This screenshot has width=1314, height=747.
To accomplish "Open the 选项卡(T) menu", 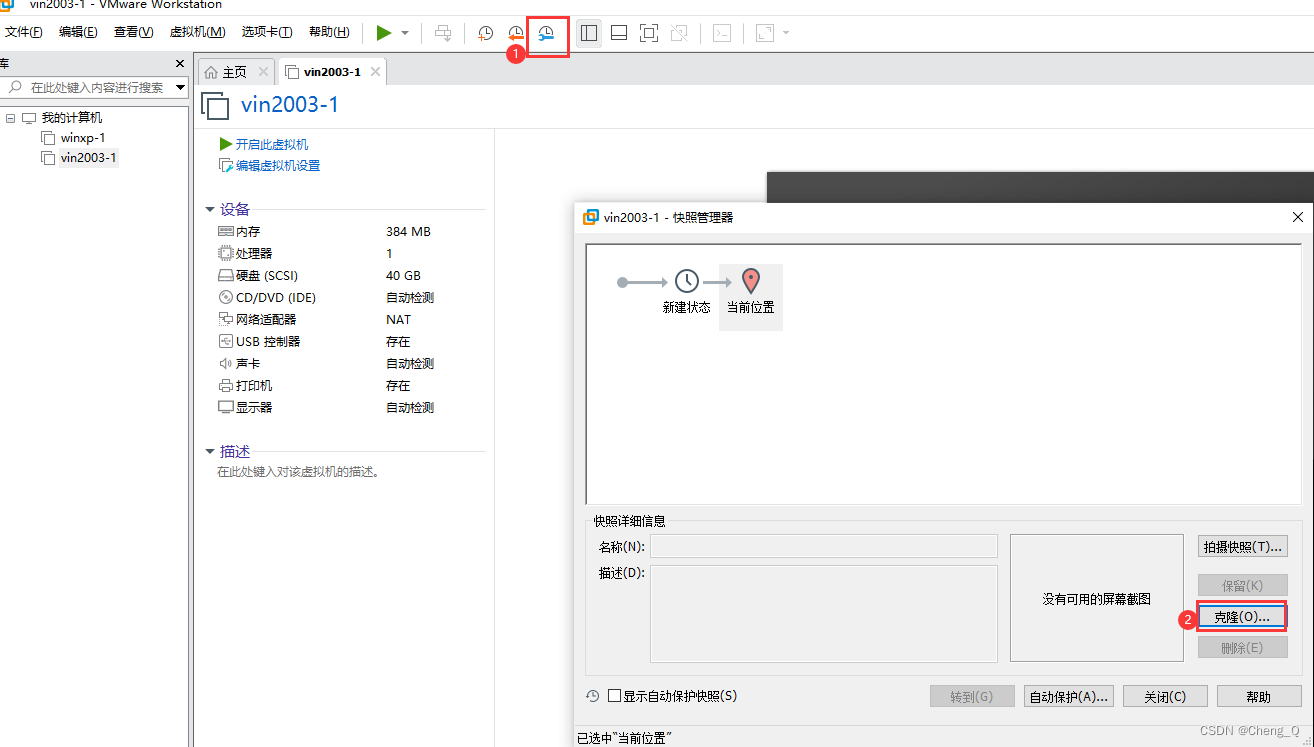I will point(267,32).
